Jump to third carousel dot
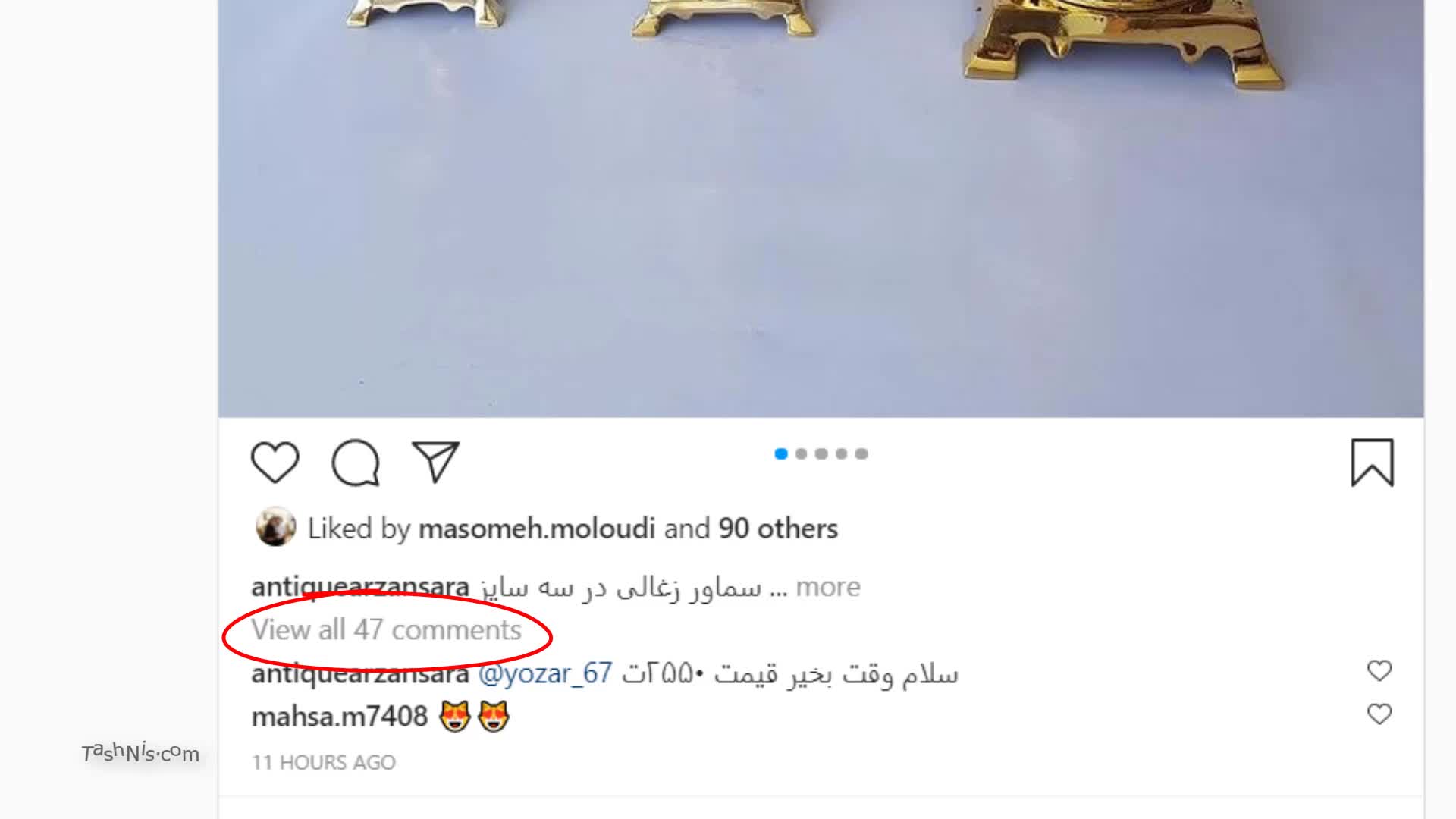 [821, 453]
